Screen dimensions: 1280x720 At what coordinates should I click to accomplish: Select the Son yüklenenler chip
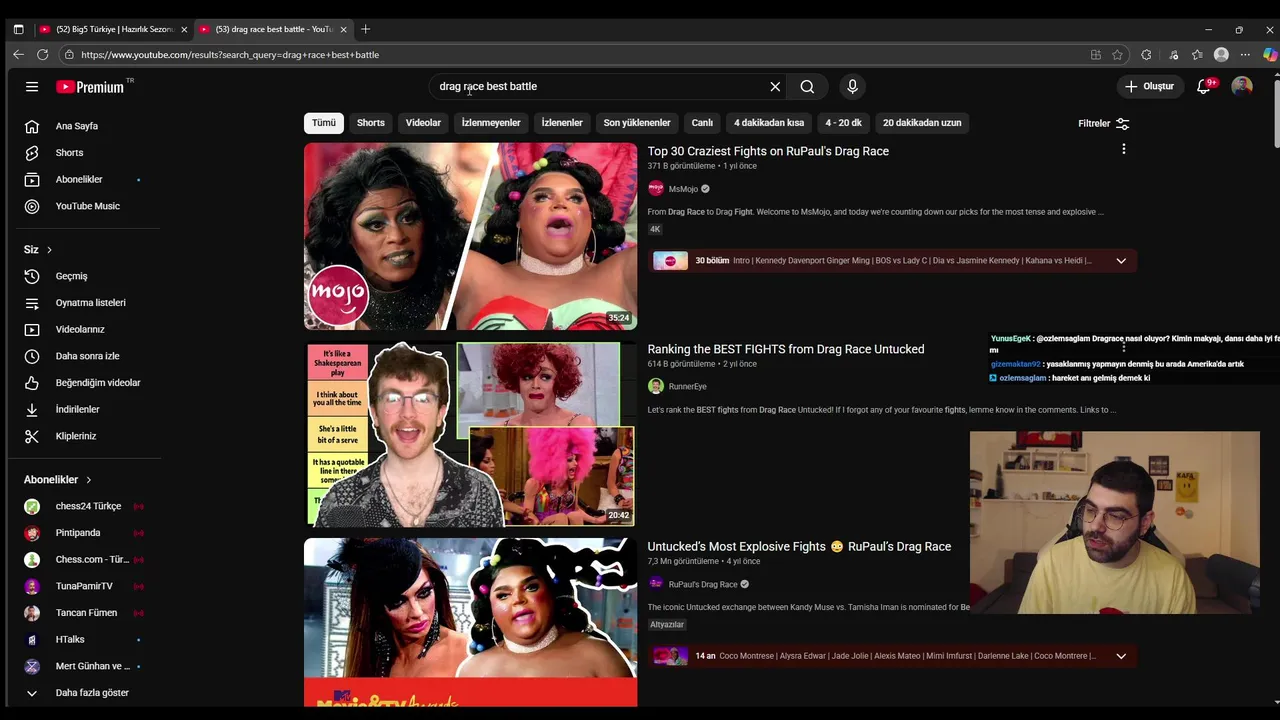[x=637, y=123]
